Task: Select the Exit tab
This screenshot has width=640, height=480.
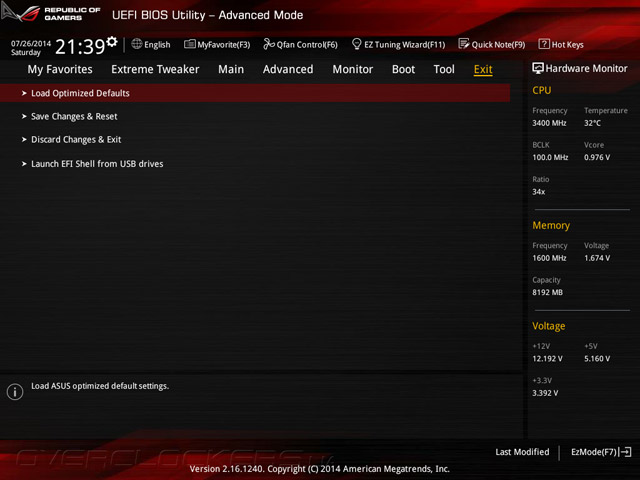Action: coord(483,69)
